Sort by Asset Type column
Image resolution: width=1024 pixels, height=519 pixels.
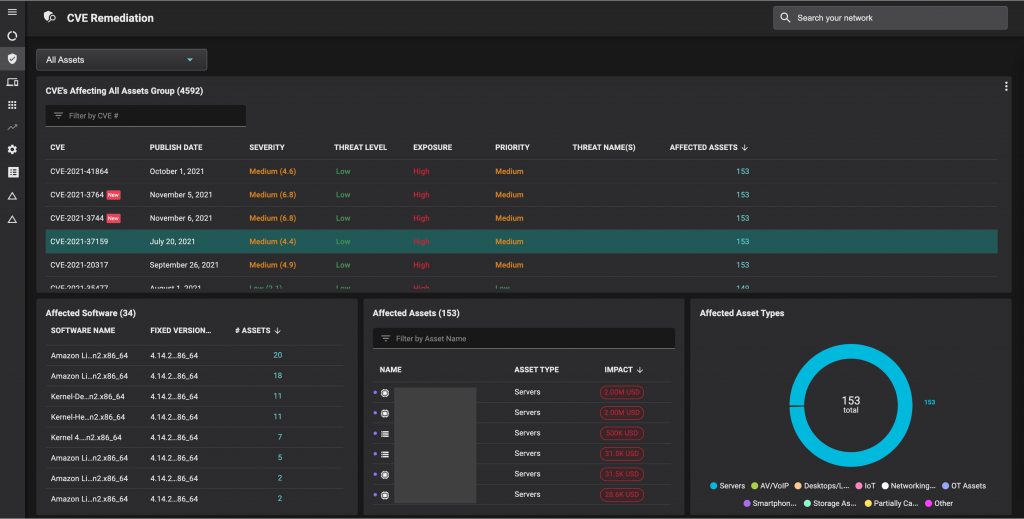coord(536,370)
